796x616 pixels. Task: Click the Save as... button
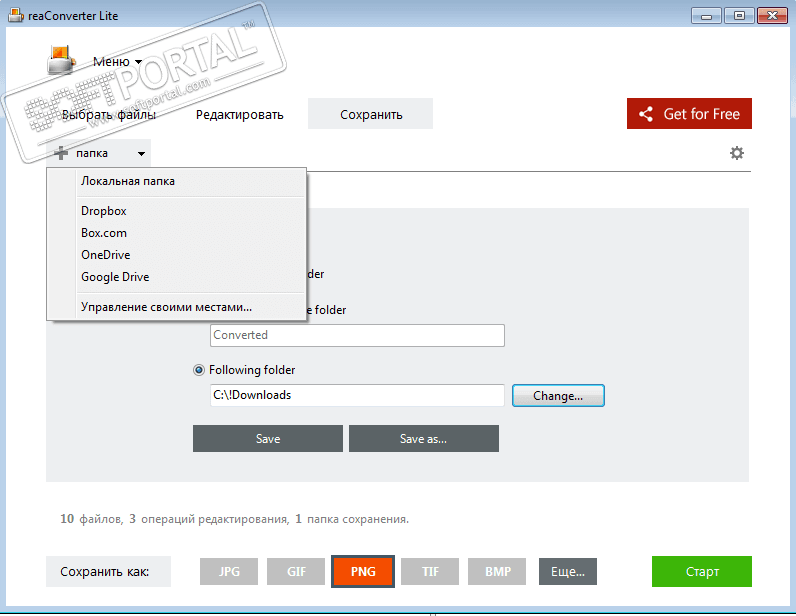[x=423, y=439]
